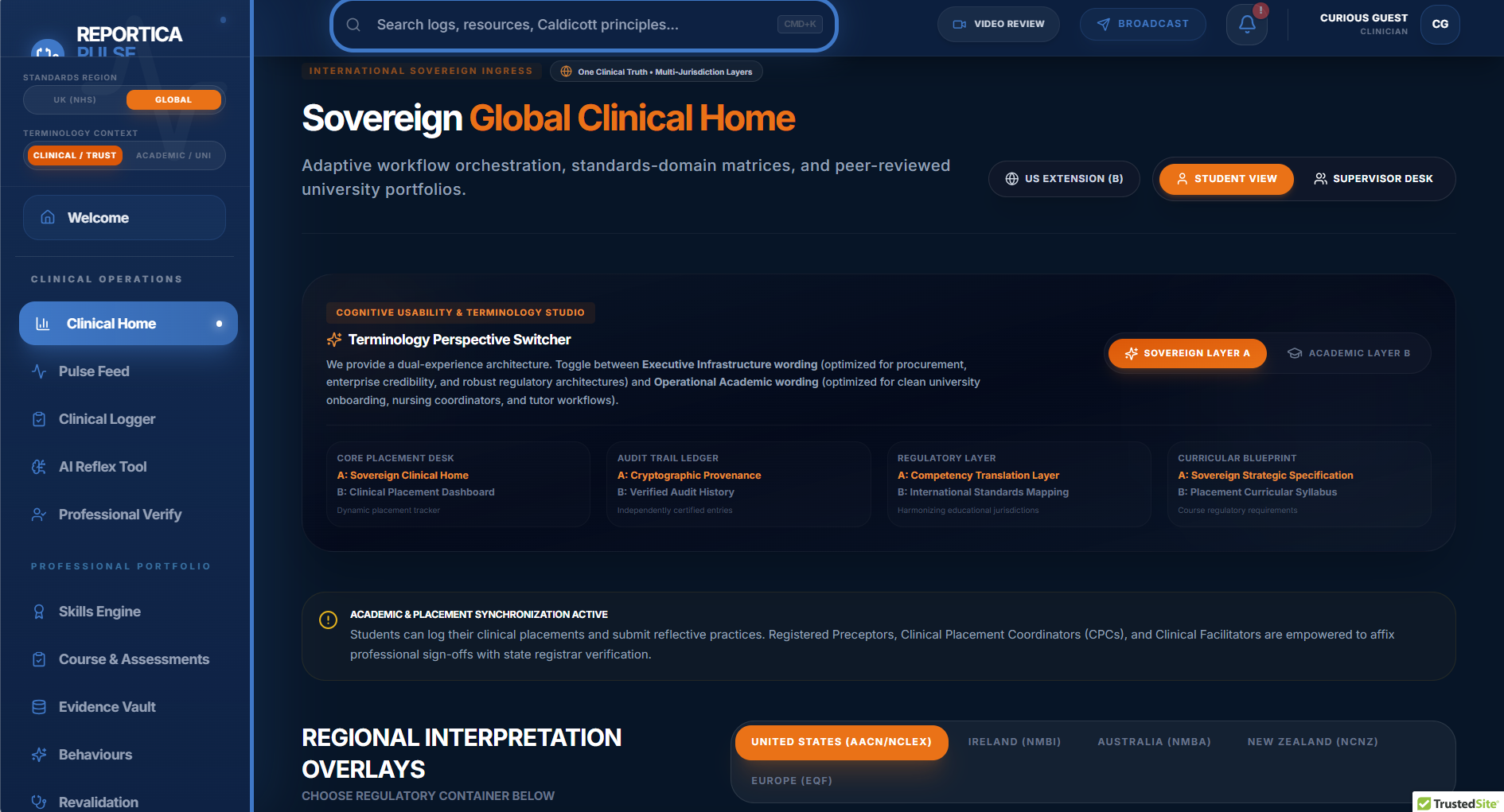This screenshot has width=1504, height=812.
Task: Enable Sovereign Layer A wording
Action: coord(1187,353)
